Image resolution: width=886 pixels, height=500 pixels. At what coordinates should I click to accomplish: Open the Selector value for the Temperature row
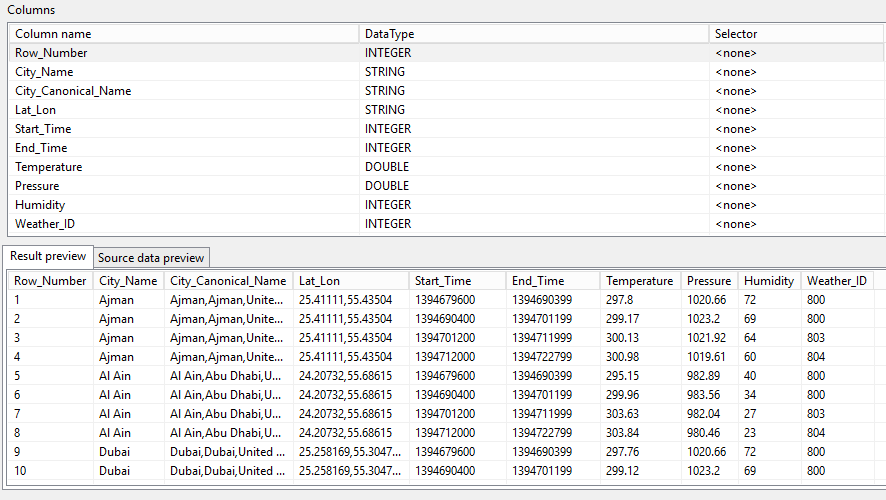[736, 167]
